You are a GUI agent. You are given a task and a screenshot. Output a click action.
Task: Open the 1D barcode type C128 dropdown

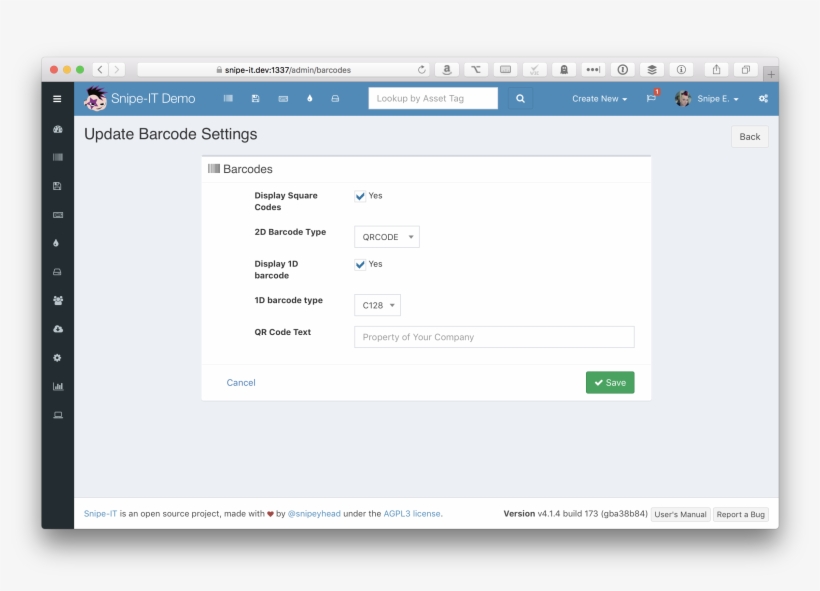click(377, 305)
